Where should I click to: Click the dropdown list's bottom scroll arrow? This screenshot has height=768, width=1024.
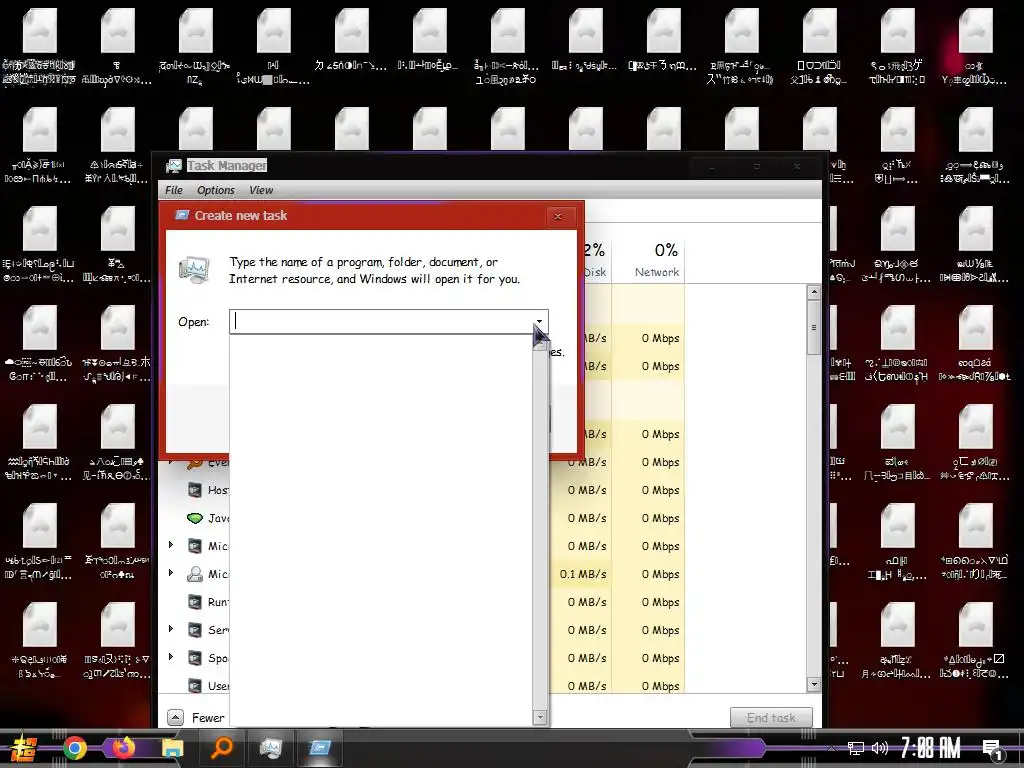pyautogui.click(x=540, y=717)
